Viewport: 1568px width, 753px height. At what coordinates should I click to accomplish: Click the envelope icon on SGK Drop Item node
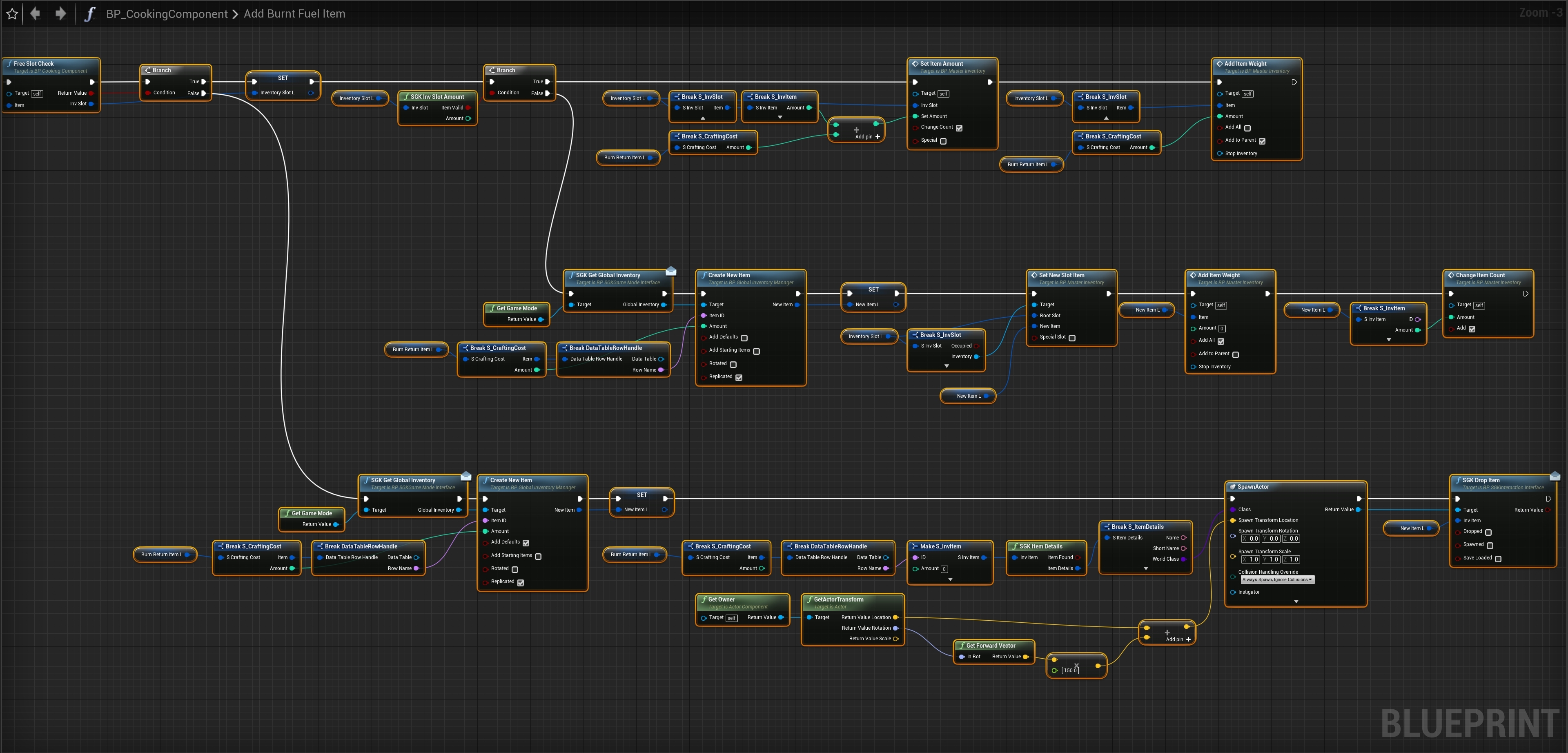pos(1555,476)
